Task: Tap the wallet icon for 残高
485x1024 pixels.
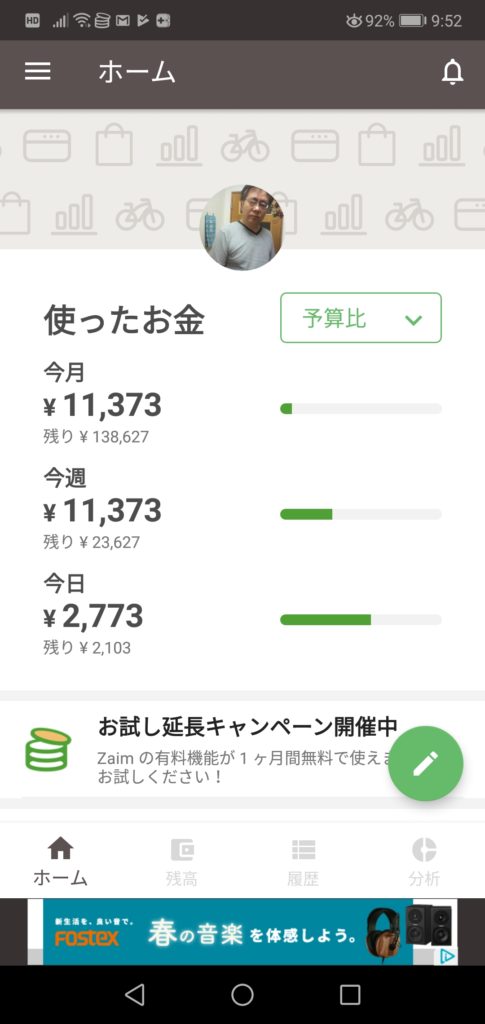Action: [x=182, y=849]
